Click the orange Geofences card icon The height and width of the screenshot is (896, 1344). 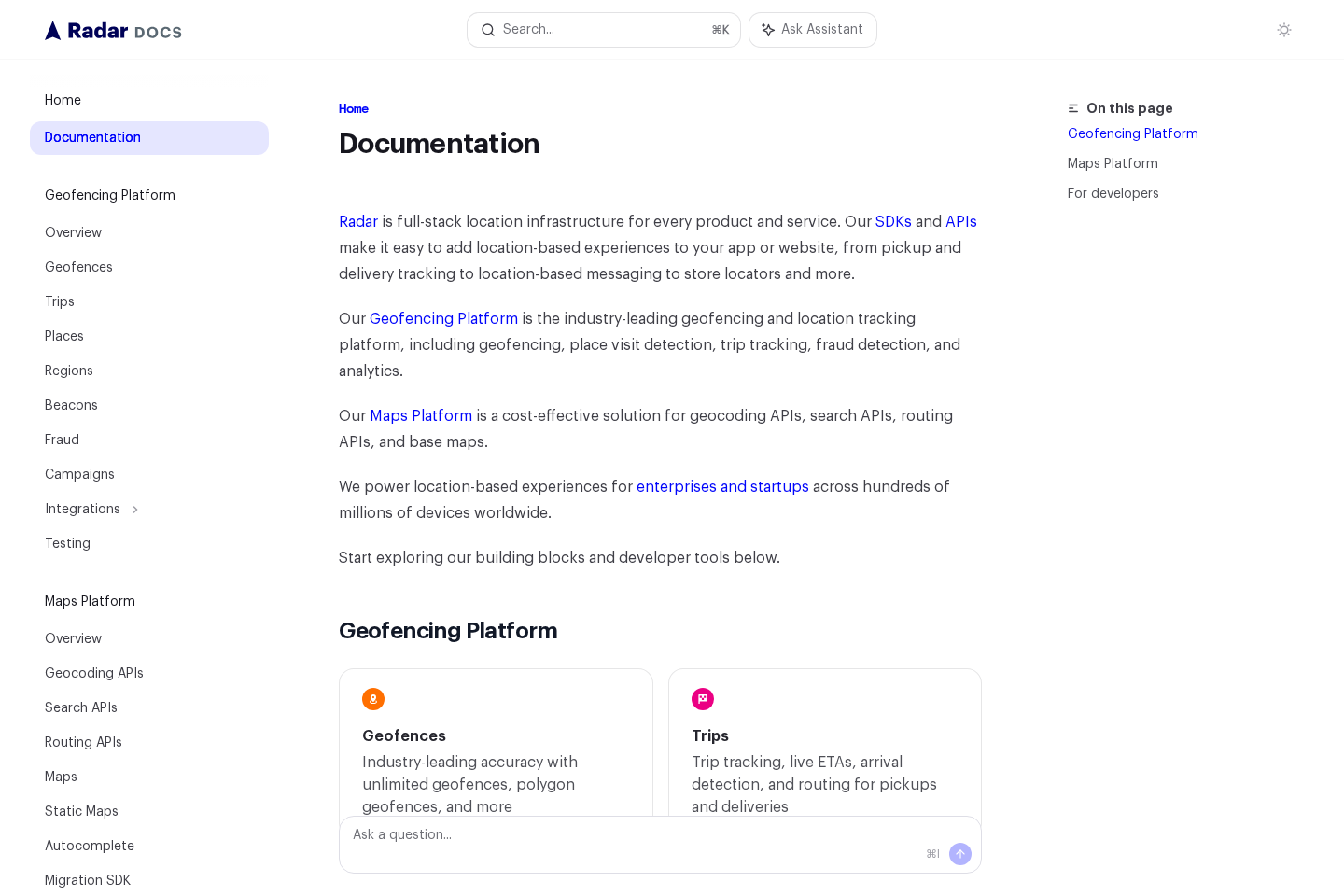point(373,699)
